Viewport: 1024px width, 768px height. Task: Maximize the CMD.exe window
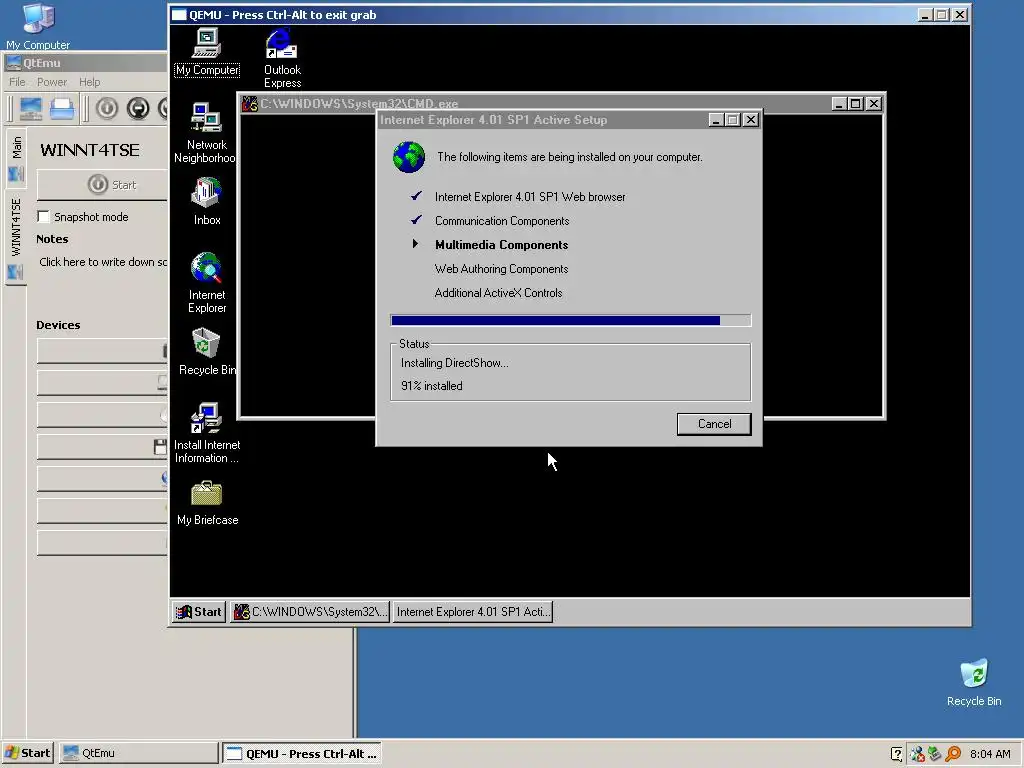pos(856,104)
